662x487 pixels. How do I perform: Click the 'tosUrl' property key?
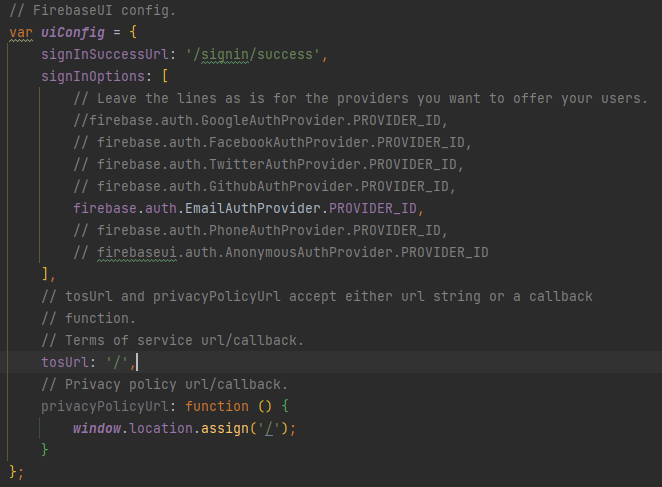65,362
